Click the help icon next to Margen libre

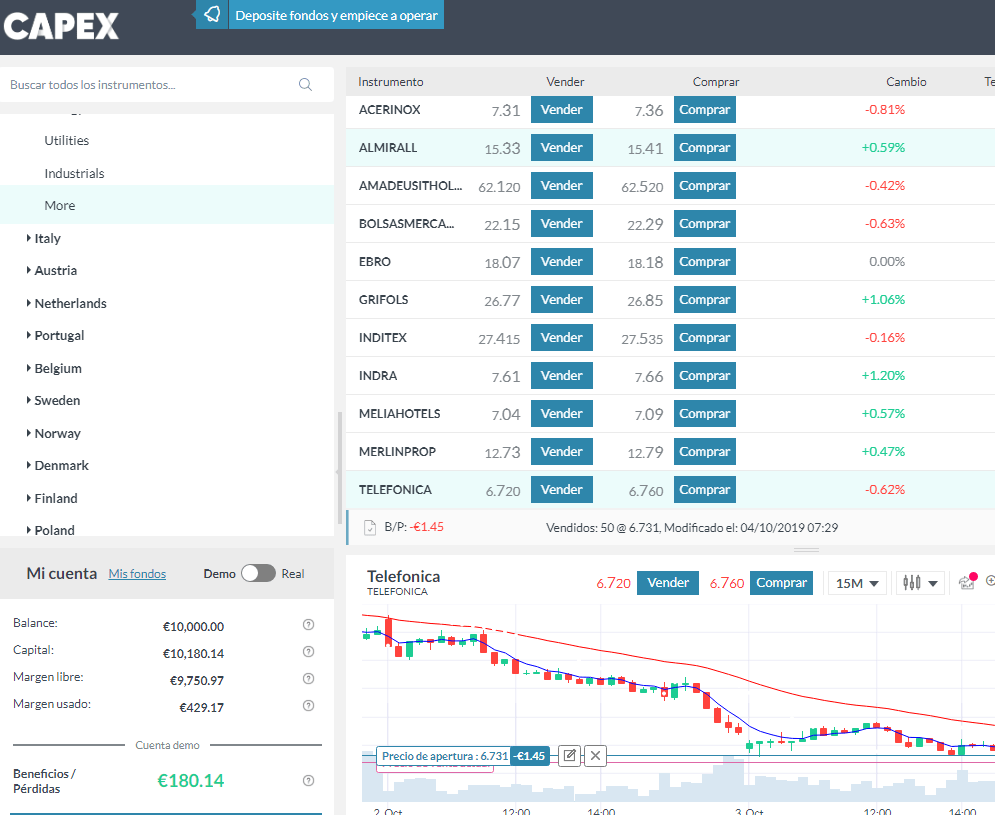pyautogui.click(x=308, y=679)
